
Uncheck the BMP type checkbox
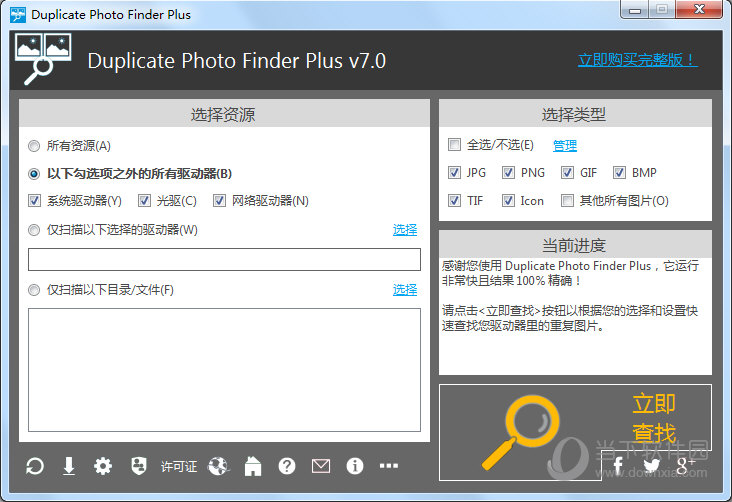click(x=619, y=173)
